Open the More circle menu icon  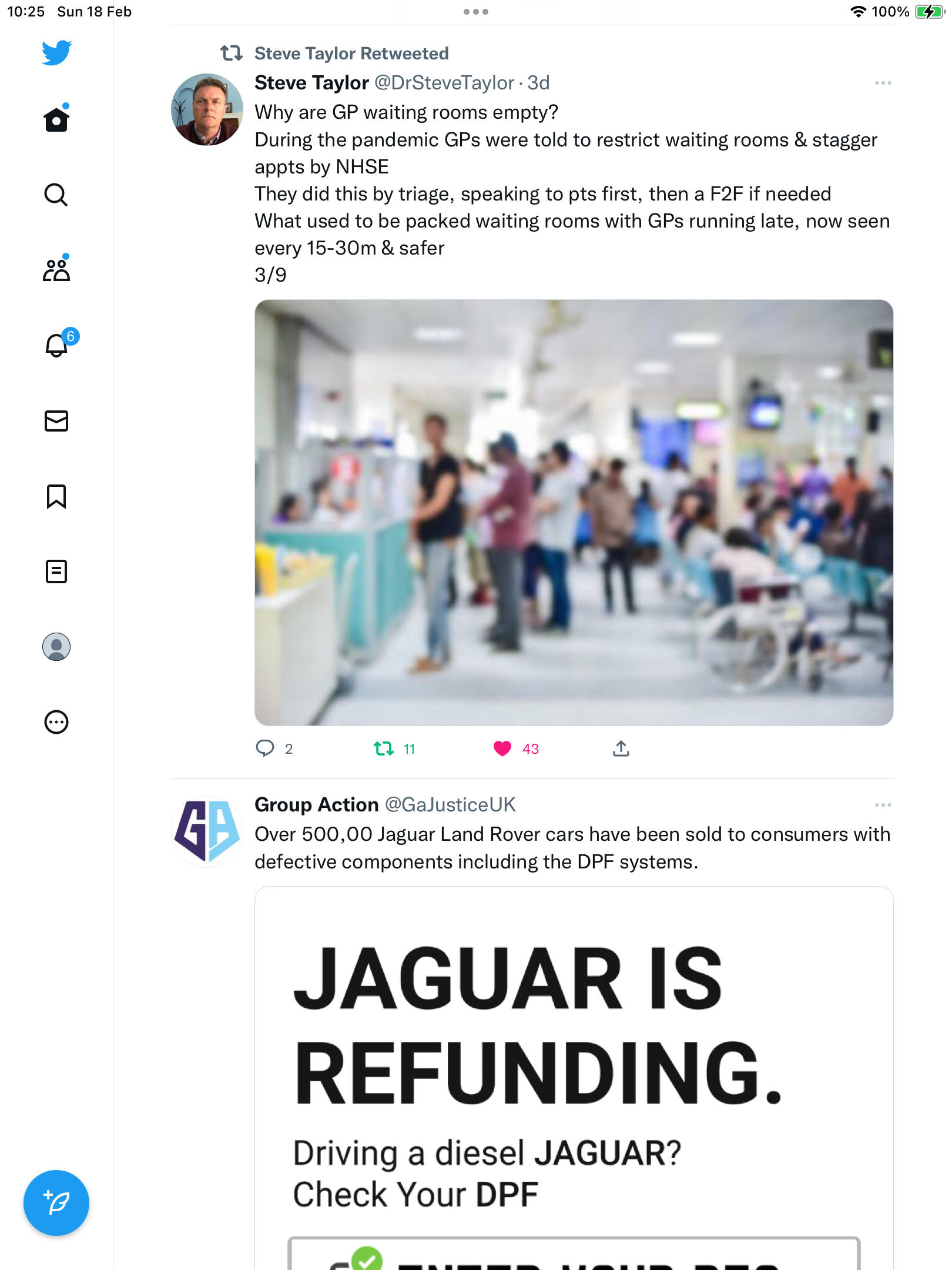click(x=56, y=722)
